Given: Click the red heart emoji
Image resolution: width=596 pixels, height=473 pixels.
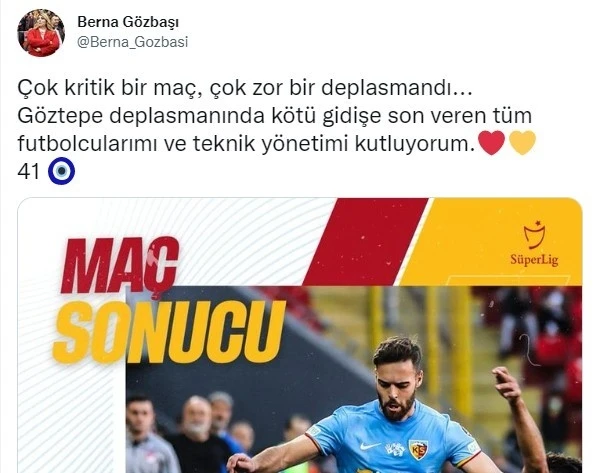Looking at the screenshot, I should coord(491,143).
